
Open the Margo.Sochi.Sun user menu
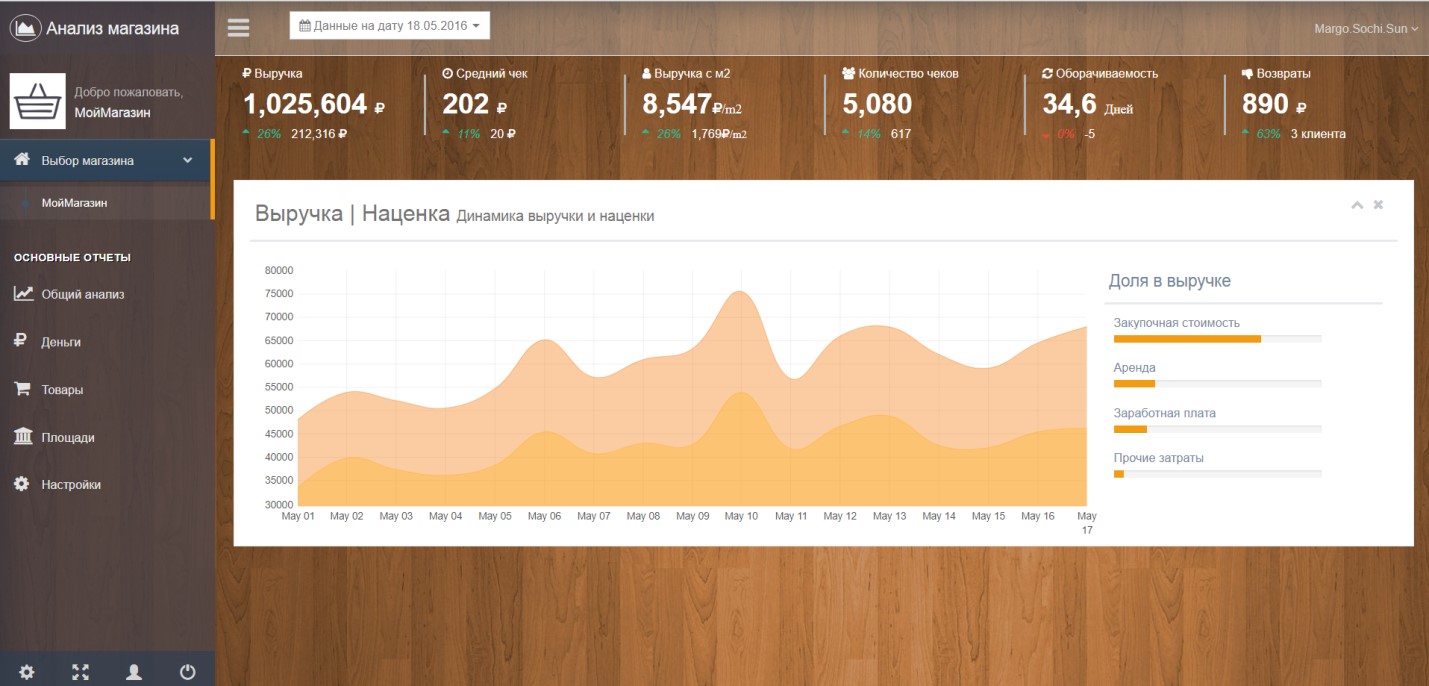coord(1366,29)
